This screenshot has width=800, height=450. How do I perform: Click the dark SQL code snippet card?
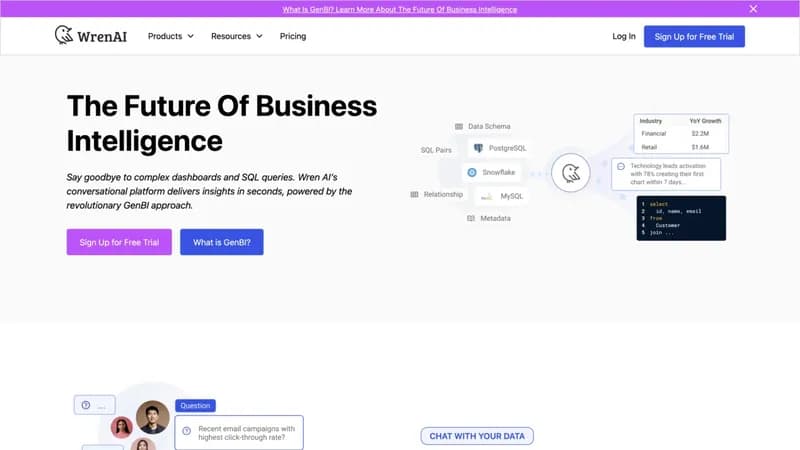click(681, 218)
